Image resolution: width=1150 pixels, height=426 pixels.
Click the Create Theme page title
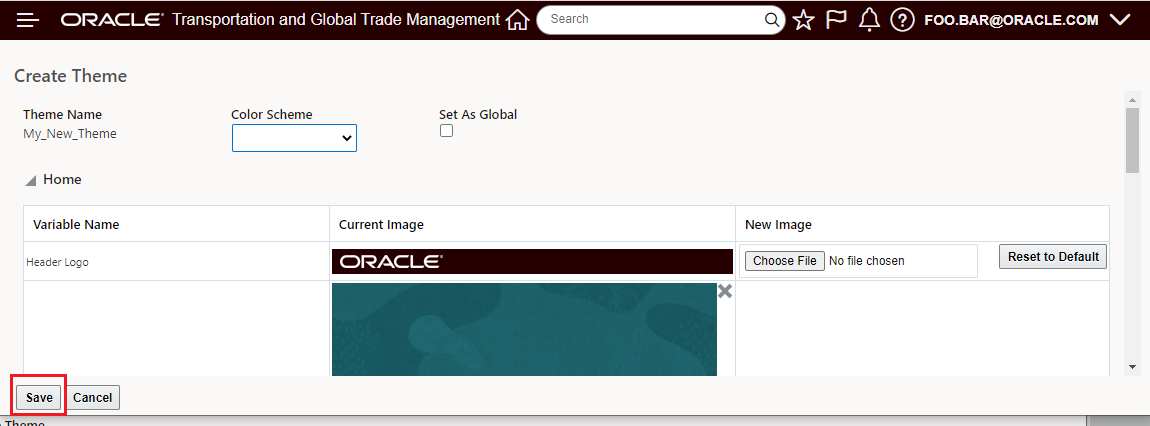(70, 76)
